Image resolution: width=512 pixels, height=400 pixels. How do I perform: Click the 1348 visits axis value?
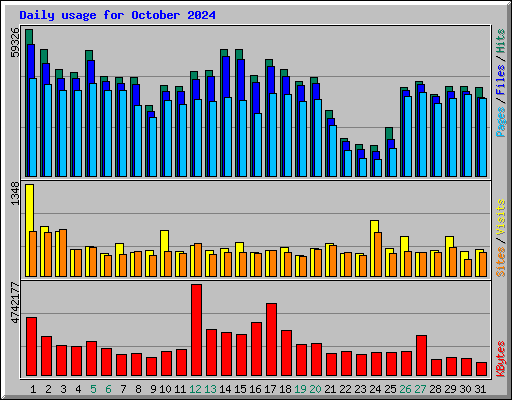pyautogui.click(x=15, y=193)
